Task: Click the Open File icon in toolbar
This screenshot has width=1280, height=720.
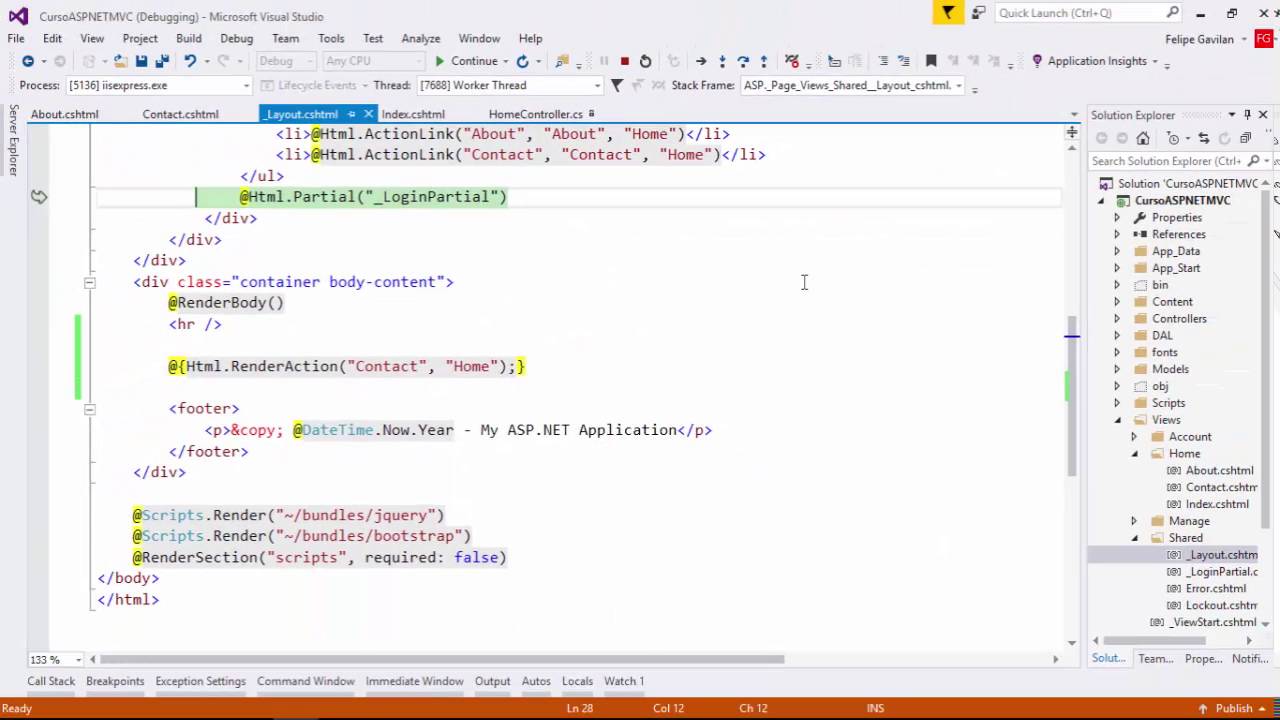Action: [x=120, y=61]
